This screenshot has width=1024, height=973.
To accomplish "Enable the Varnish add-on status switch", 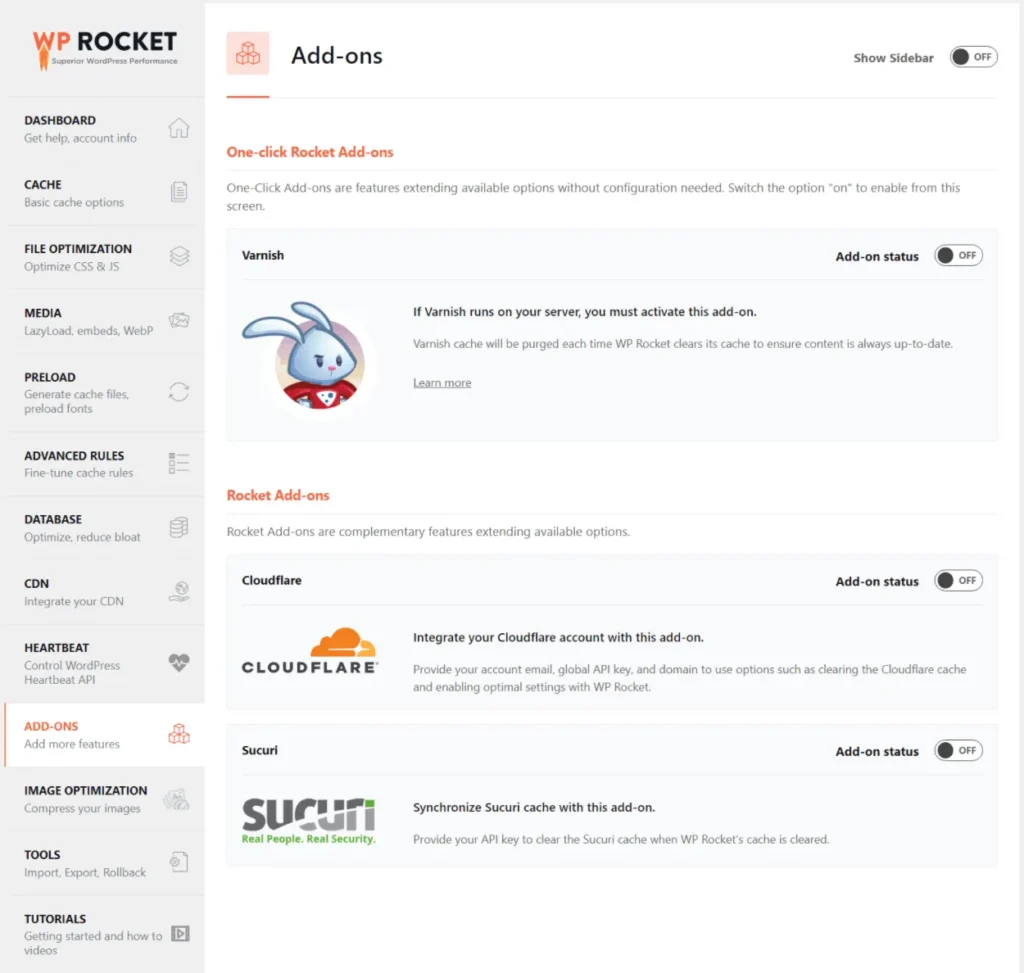I will [958, 255].
